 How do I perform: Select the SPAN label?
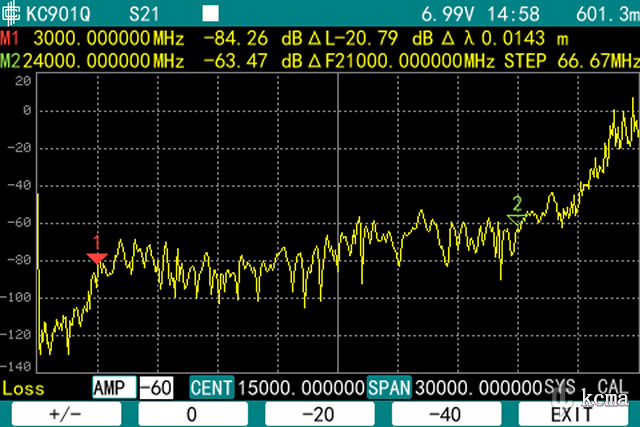click(x=390, y=387)
